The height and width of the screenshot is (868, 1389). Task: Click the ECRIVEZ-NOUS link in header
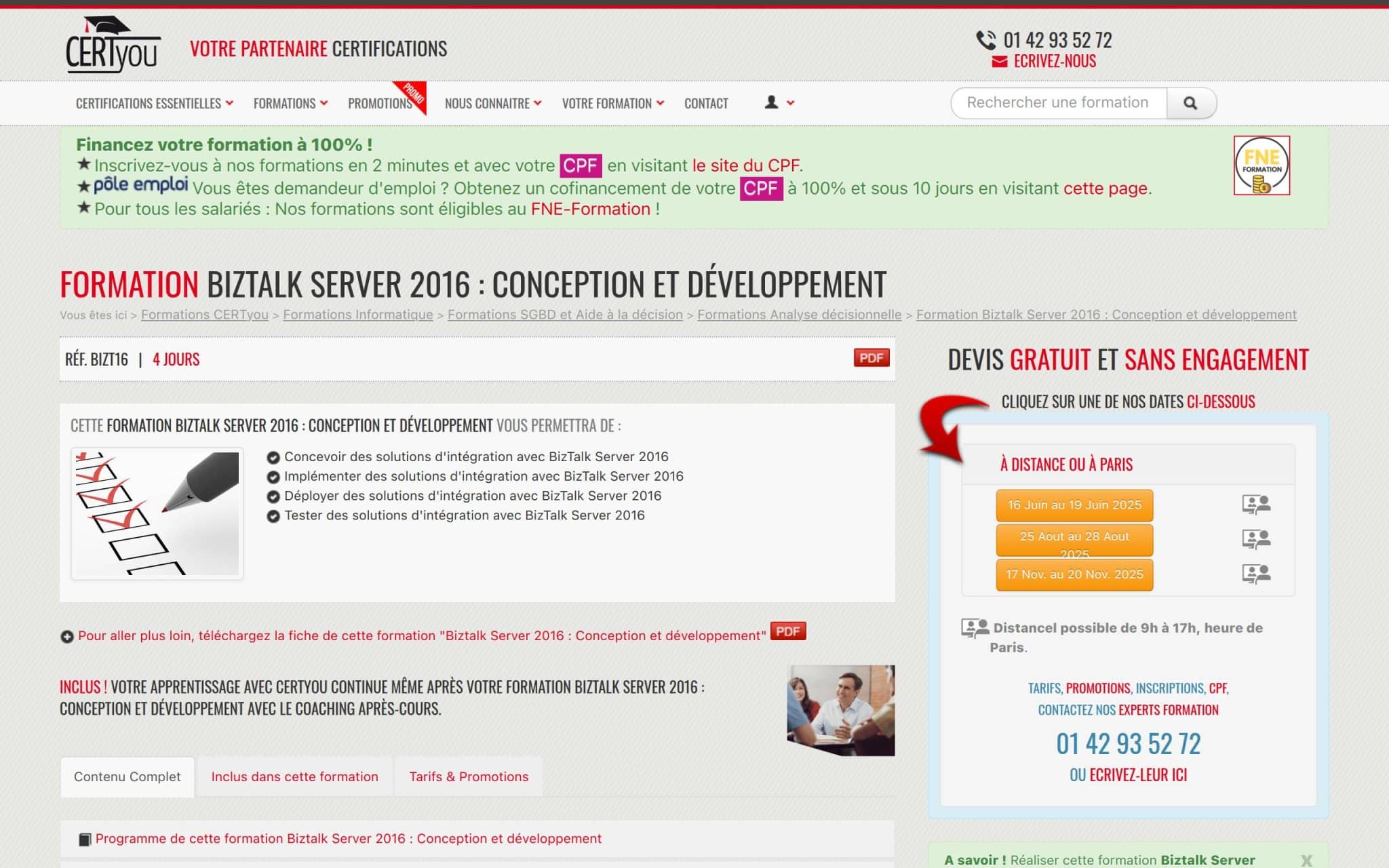1055,62
